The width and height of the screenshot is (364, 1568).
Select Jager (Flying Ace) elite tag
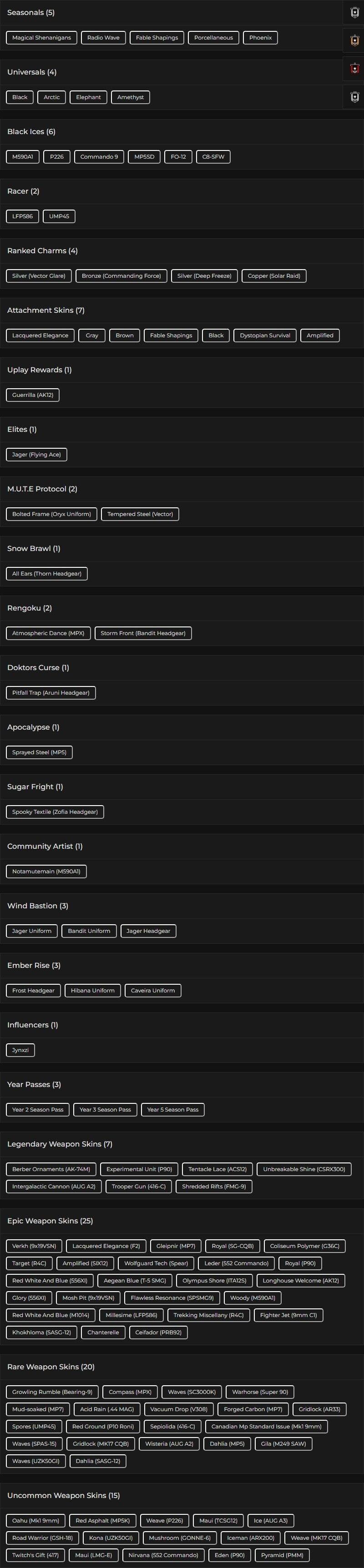click(36, 455)
